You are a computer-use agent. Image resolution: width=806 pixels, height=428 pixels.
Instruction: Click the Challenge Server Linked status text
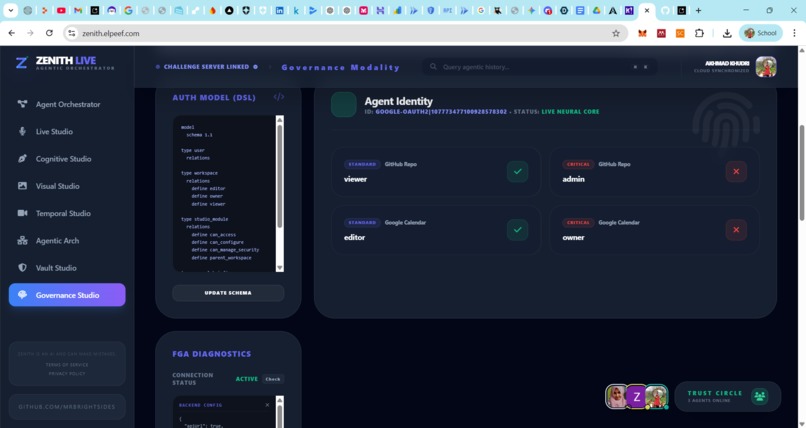[x=206, y=67]
